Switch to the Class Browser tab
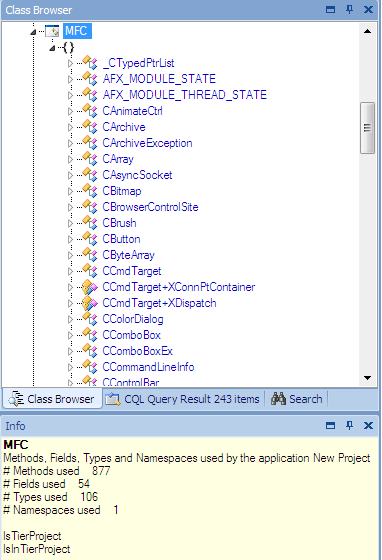382x560 pixels. point(52,399)
